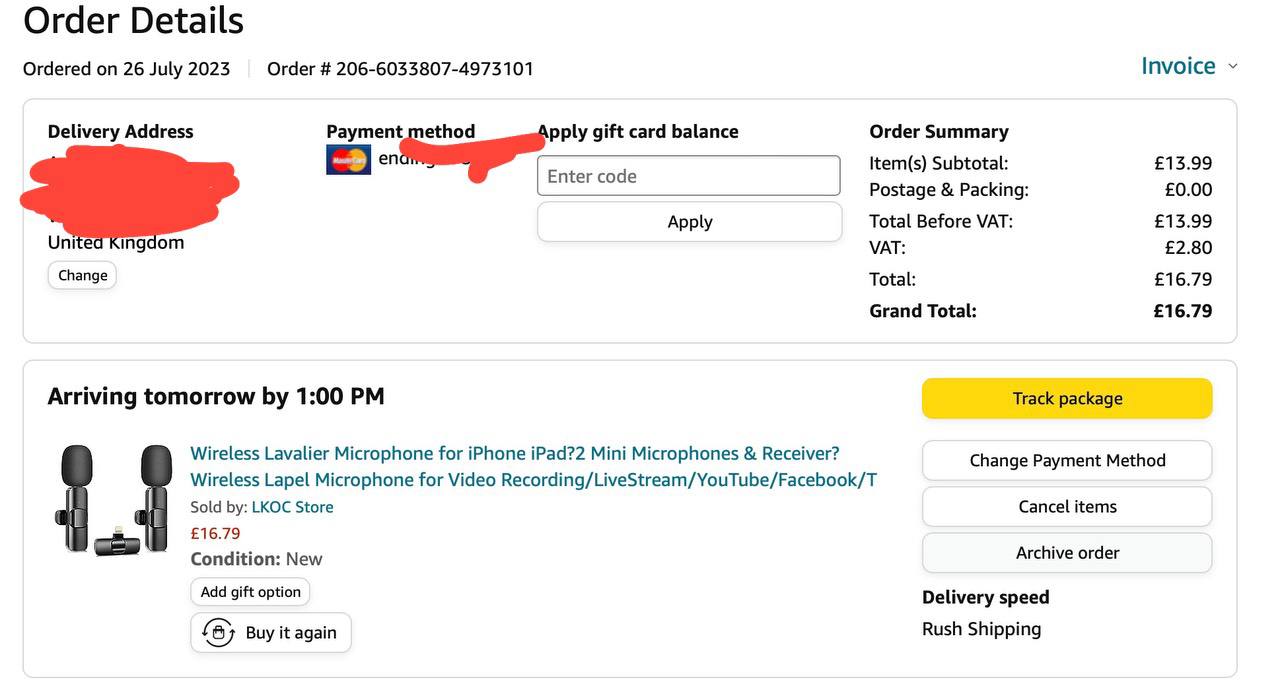The image size is (1280, 686).
Task: Open the Invoice link
Action: (1178, 66)
